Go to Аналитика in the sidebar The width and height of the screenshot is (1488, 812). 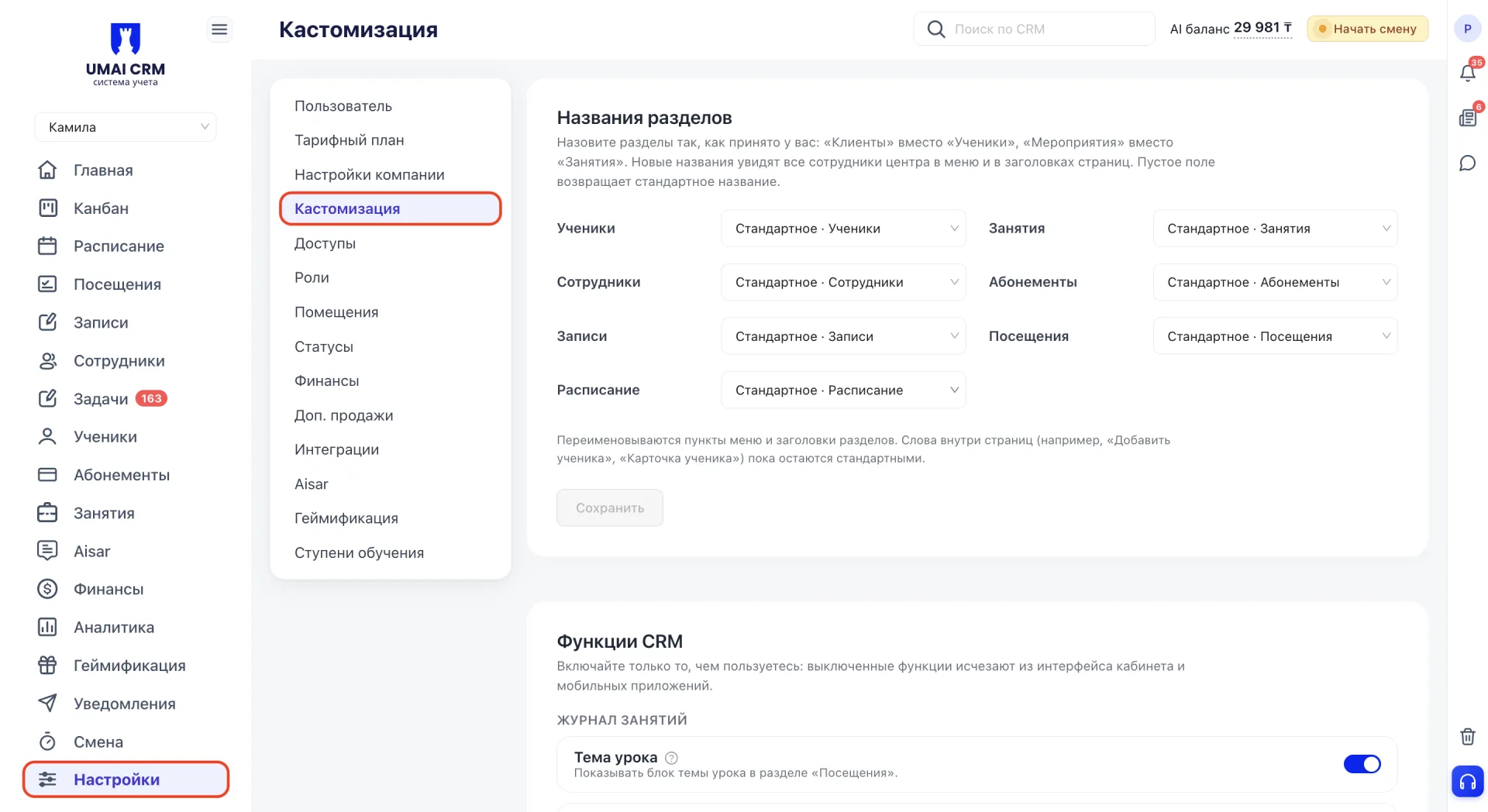pos(114,628)
